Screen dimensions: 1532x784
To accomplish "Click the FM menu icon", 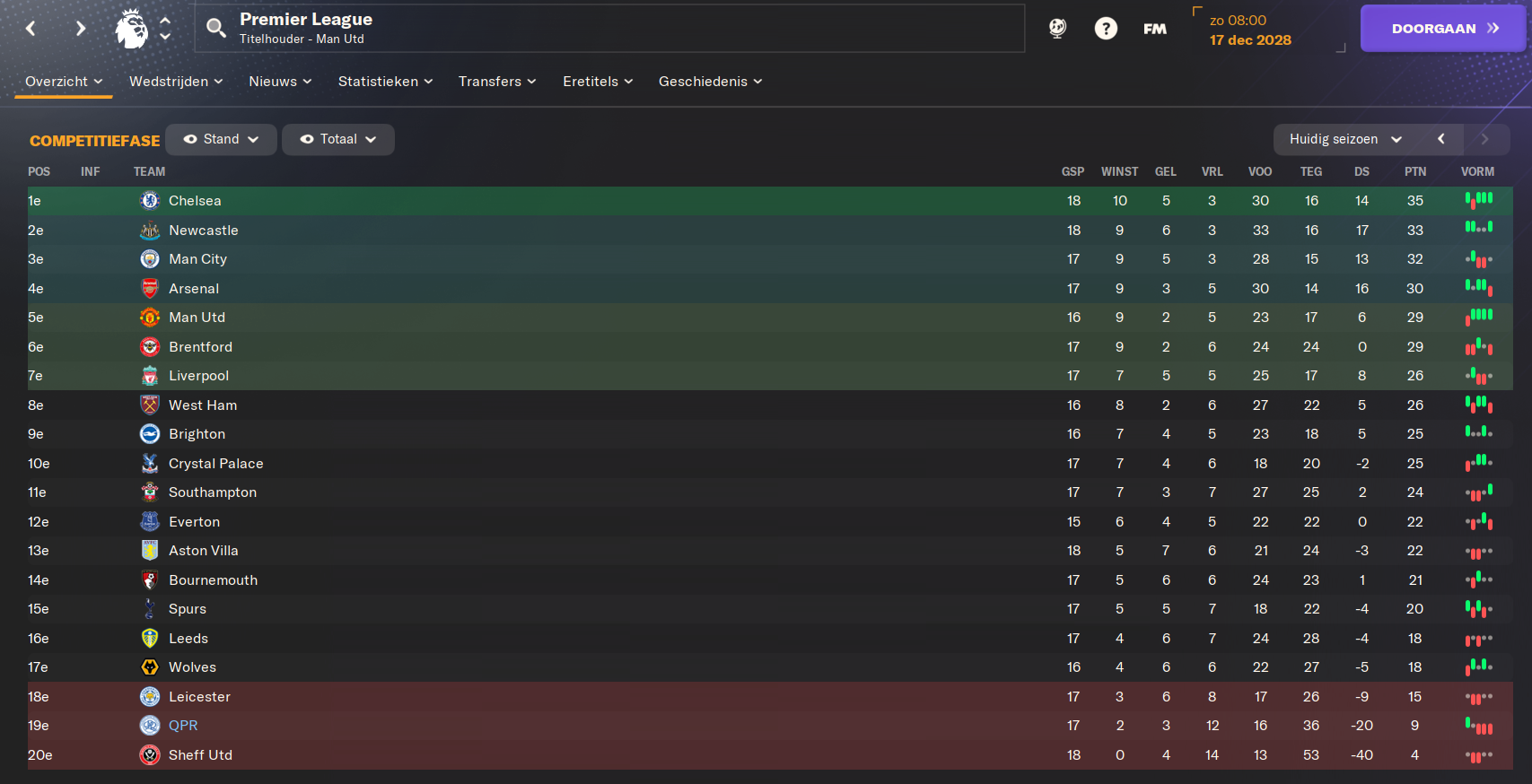I will coord(1155,29).
